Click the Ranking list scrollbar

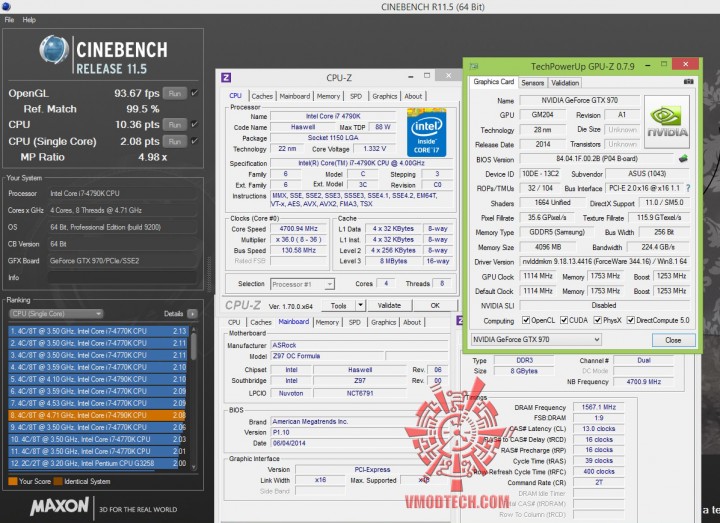[194, 398]
